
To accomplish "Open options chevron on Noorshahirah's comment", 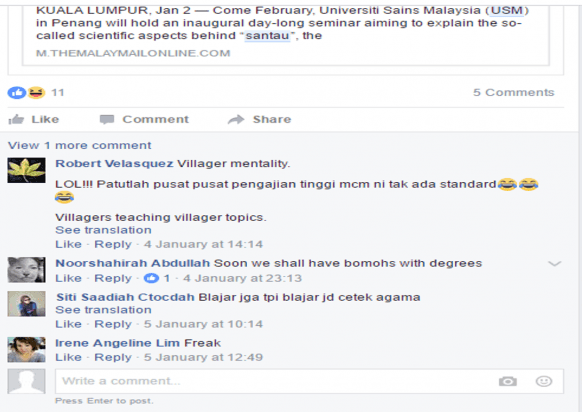I will [x=555, y=264].
